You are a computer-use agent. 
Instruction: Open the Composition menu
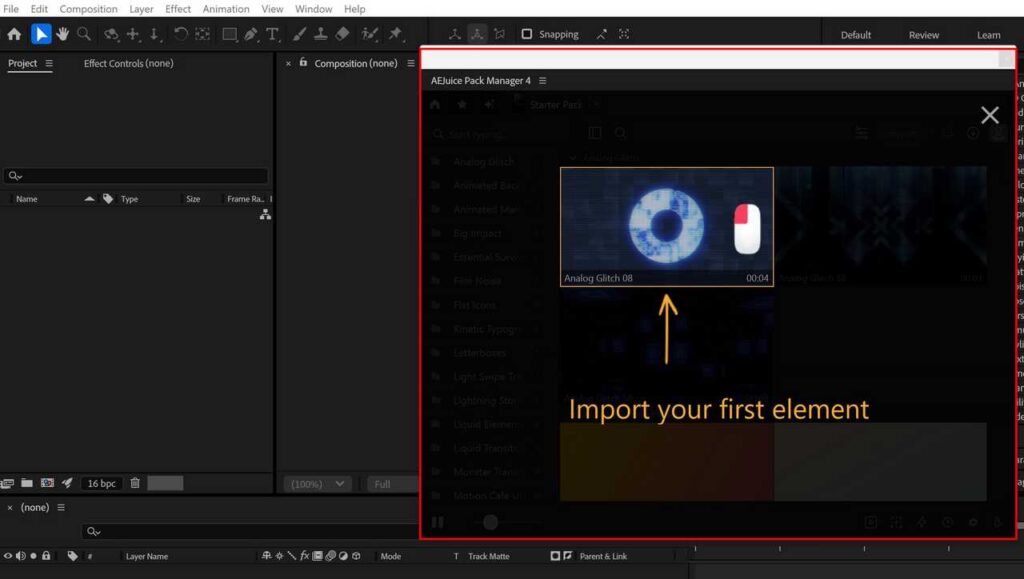pos(88,9)
